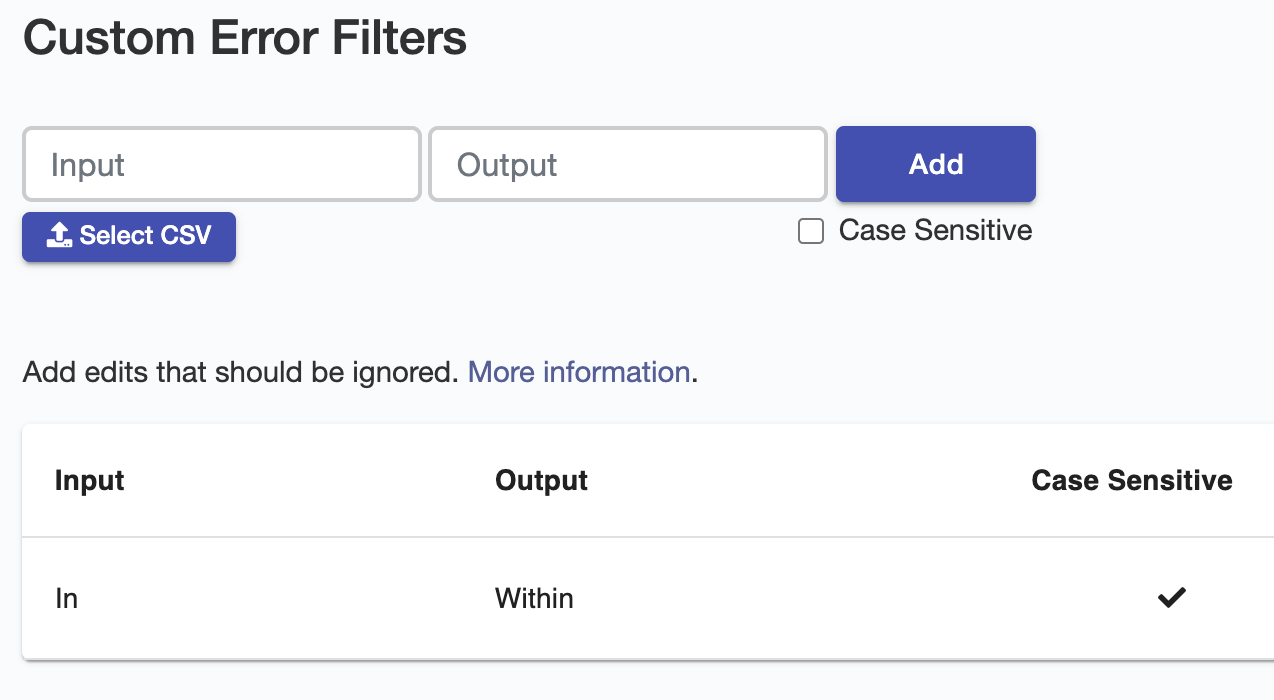The width and height of the screenshot is (1274, 700).
Task: Click the upload icon on Select CSV
Action: [60, 236]
